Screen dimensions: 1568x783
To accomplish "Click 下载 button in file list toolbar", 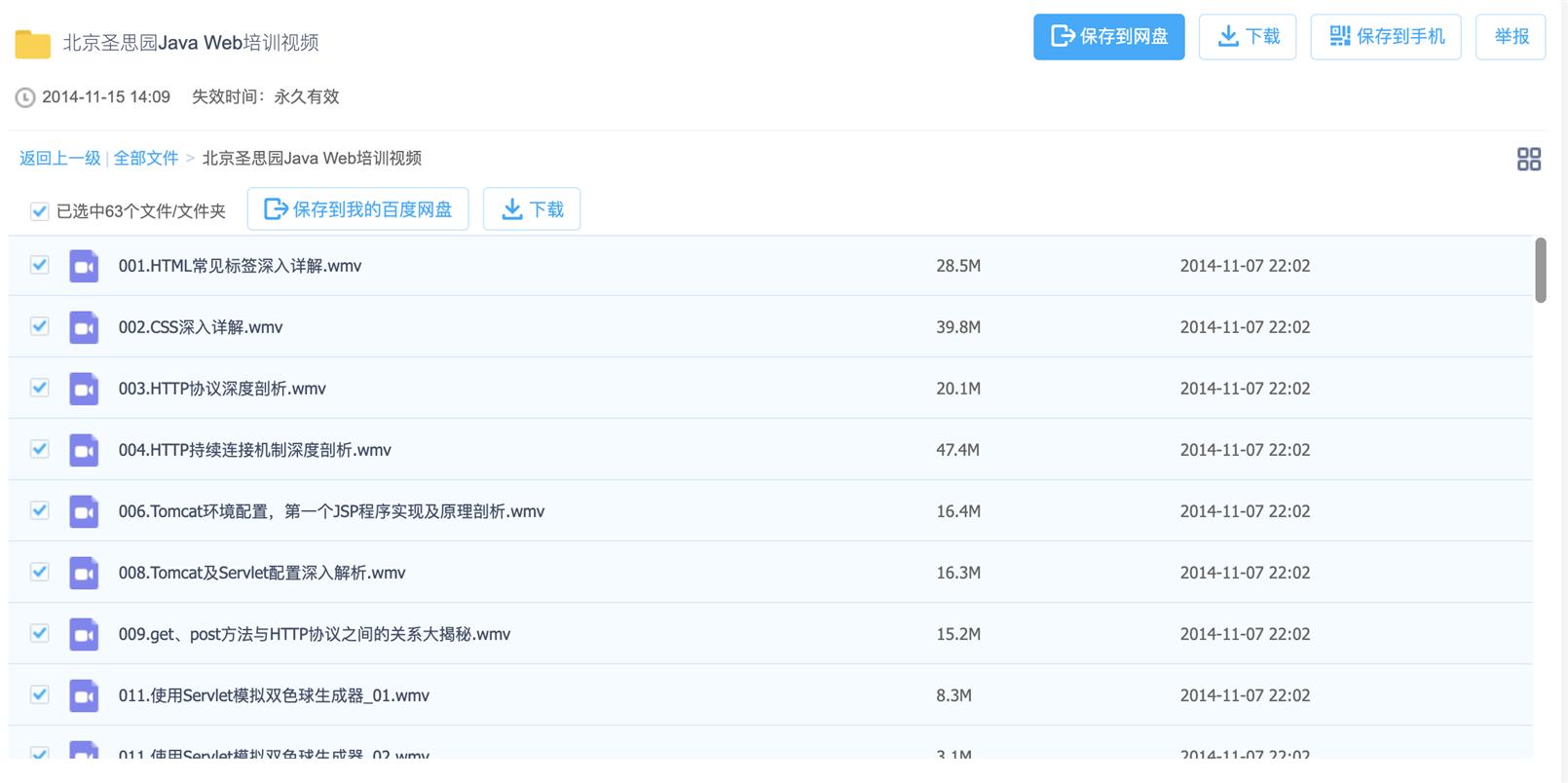I will (x=532, y=209).
